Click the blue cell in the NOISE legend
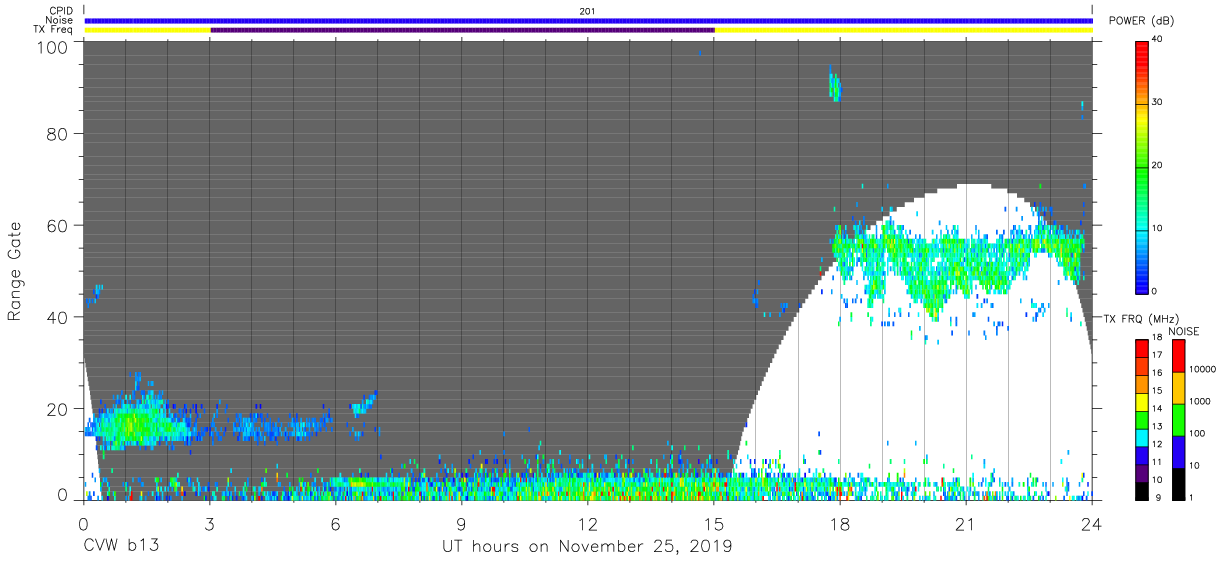The width and height of the screenshot is (1228, 567). pos(1177,451)
